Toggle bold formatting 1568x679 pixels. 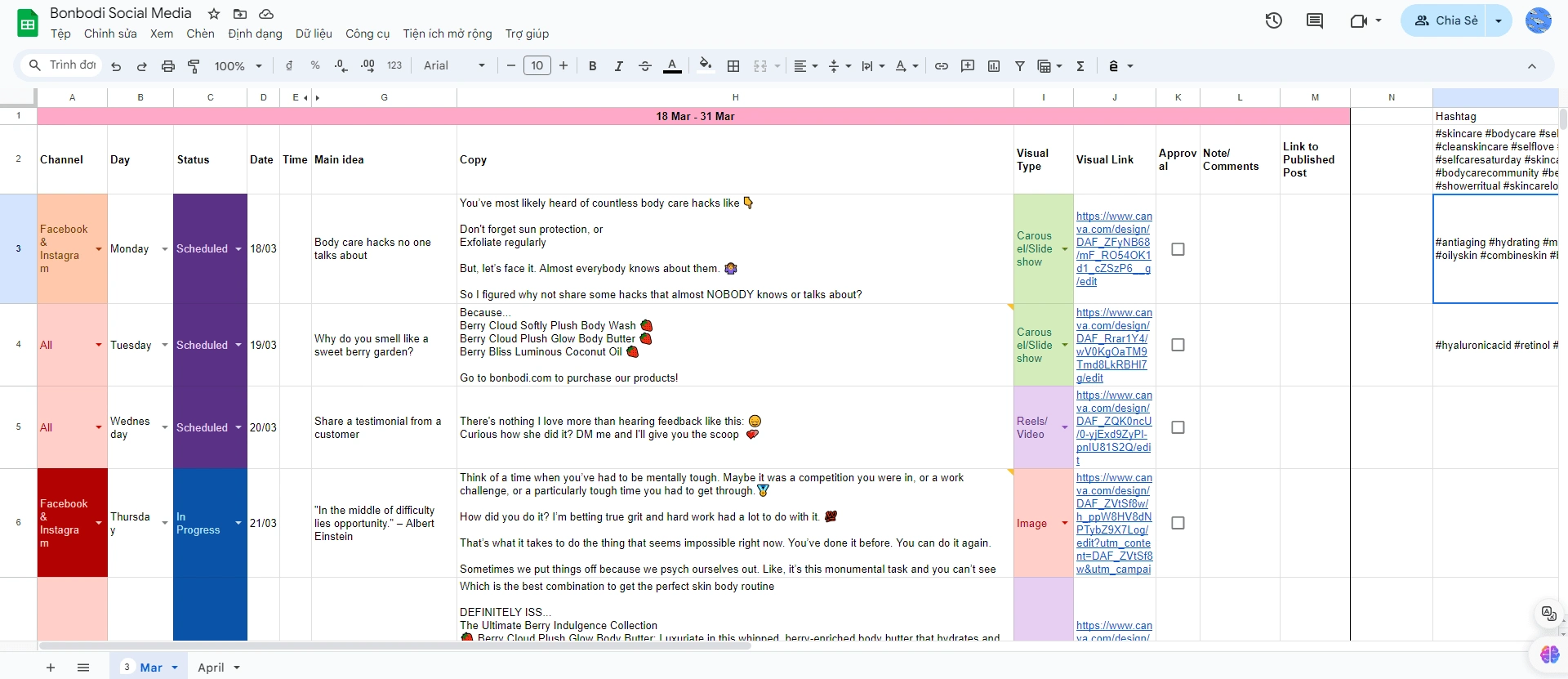point(592,66)
